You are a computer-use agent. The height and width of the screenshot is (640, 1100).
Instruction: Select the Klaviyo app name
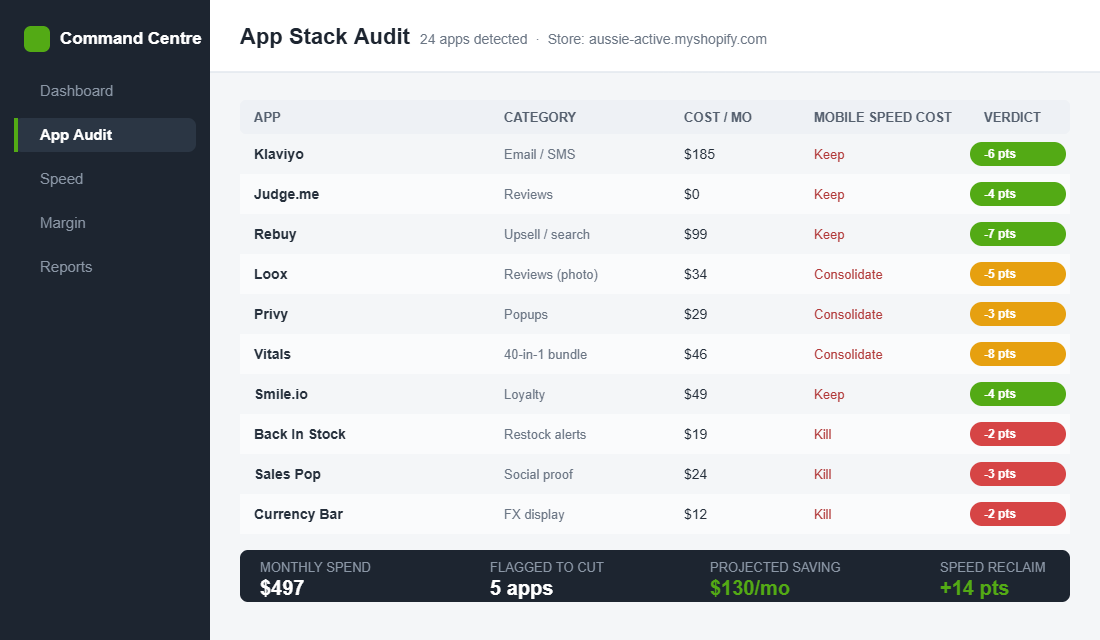point(279,154)
